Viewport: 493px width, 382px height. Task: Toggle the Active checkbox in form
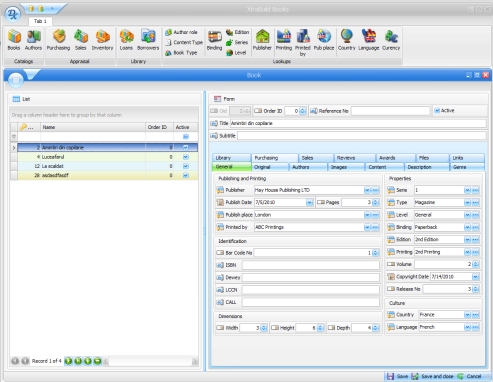437,111
